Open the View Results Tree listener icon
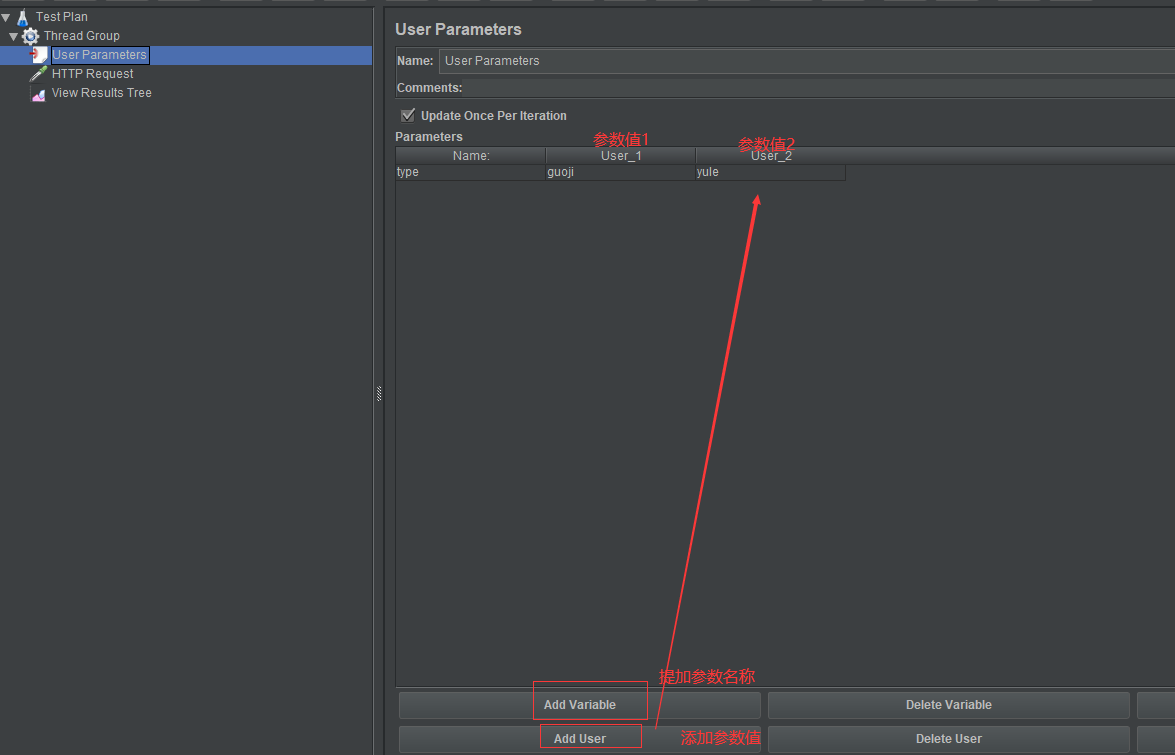This screenshot has height=755, width=1175. pyautogui.click(x=39, y=92)
